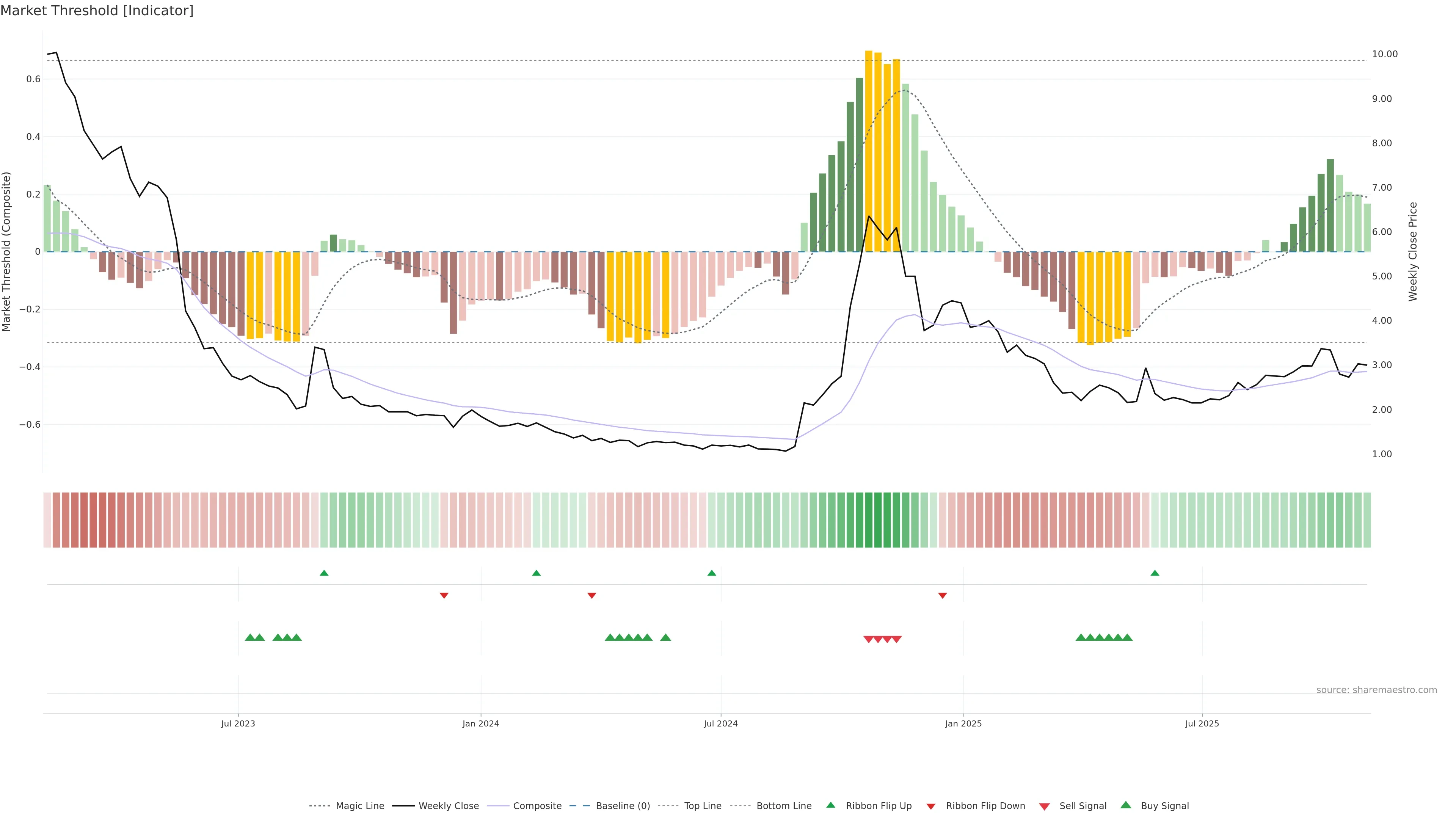Click the Market Threshold [Indicator] title
Viewport: 1456px width, 819px height.
pyautogui.click(x=97, y=11)
